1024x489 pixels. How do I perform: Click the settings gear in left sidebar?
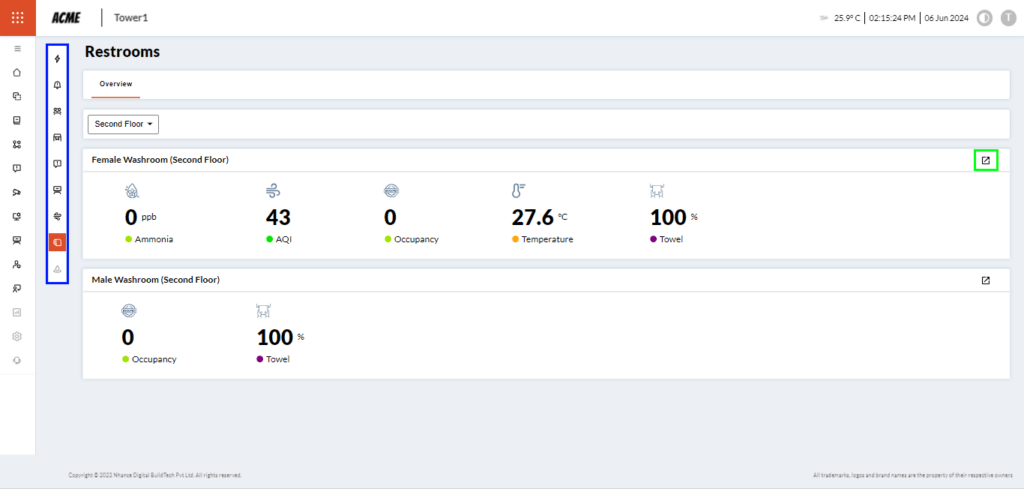point(17,336)
